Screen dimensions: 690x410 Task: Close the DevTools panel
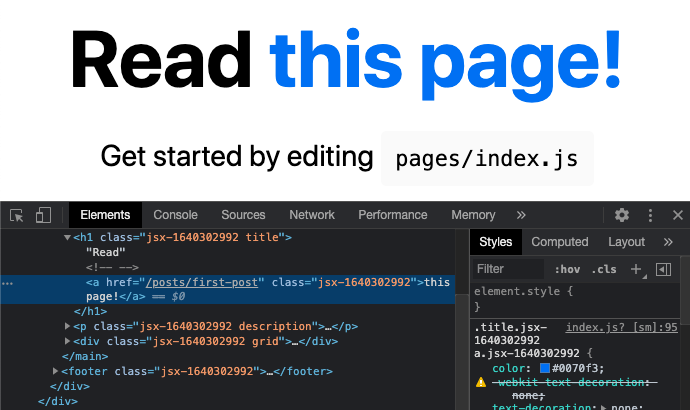678,215
